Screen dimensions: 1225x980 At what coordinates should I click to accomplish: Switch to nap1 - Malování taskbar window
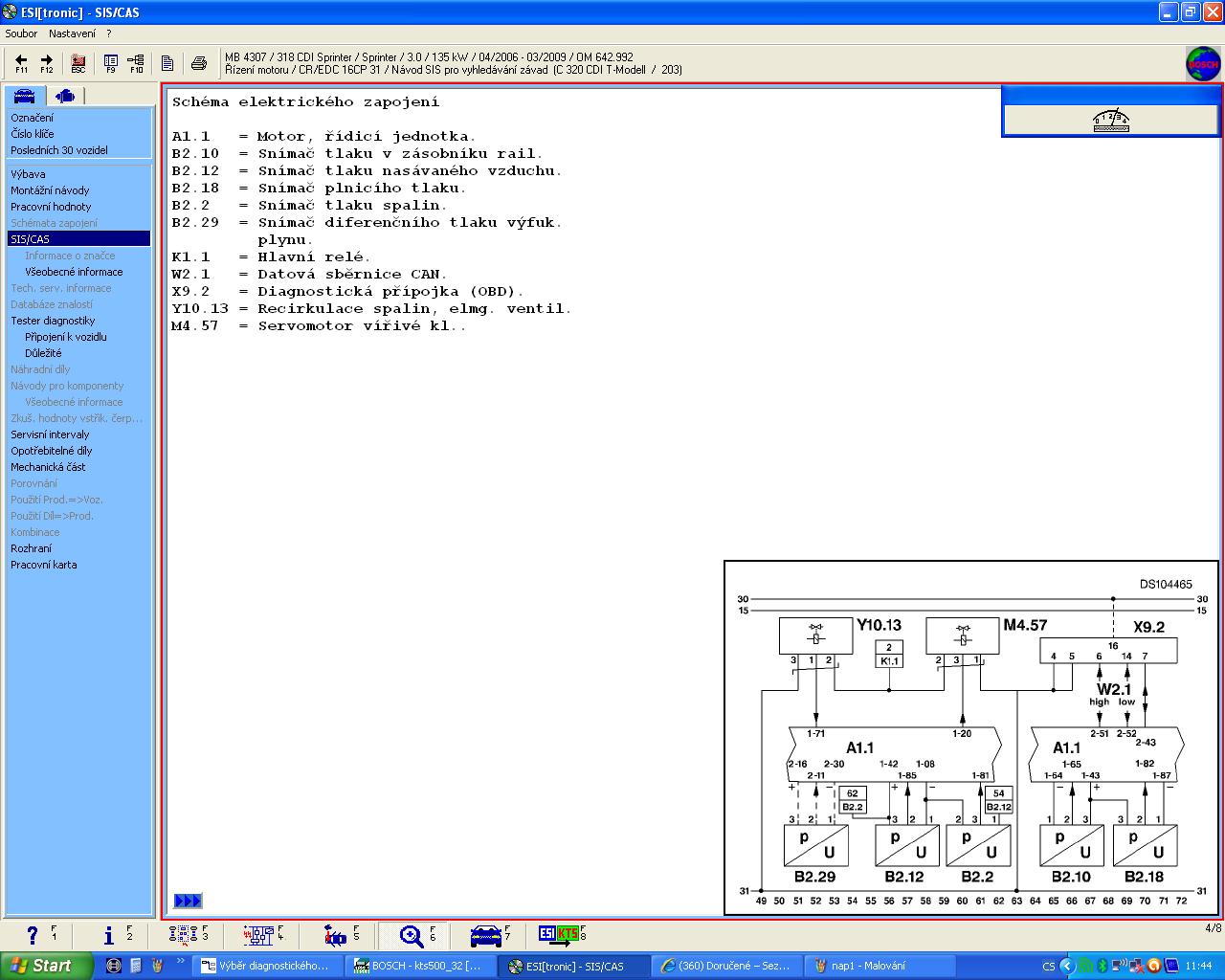pos(879,966)
